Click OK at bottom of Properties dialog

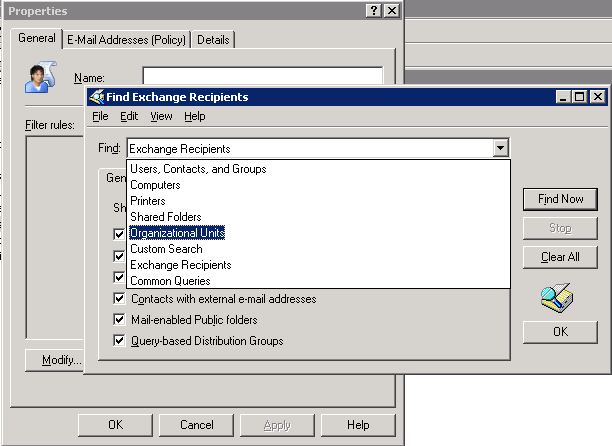(x=116, y=425)
